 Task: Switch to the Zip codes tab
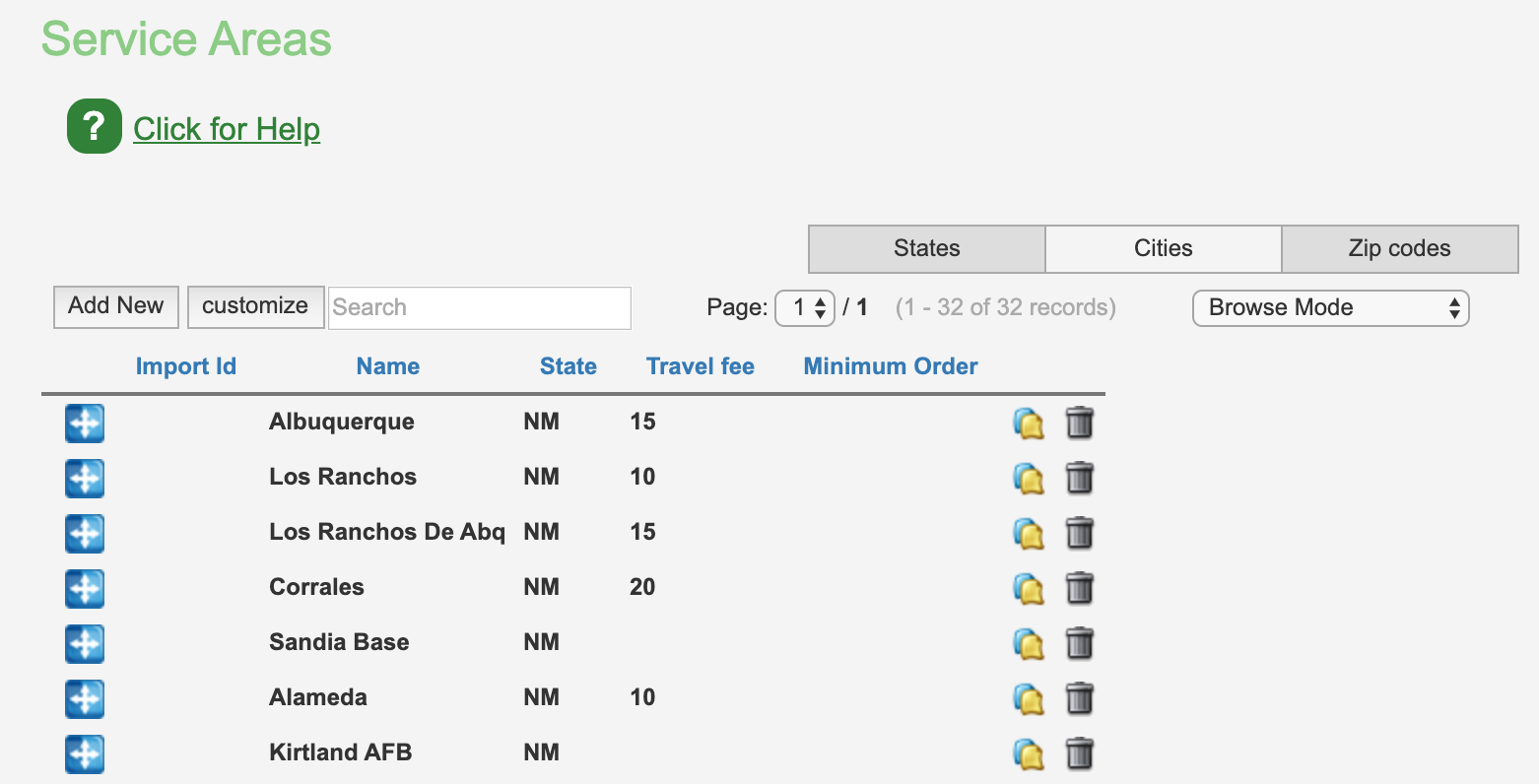[x=1399, y=248]
